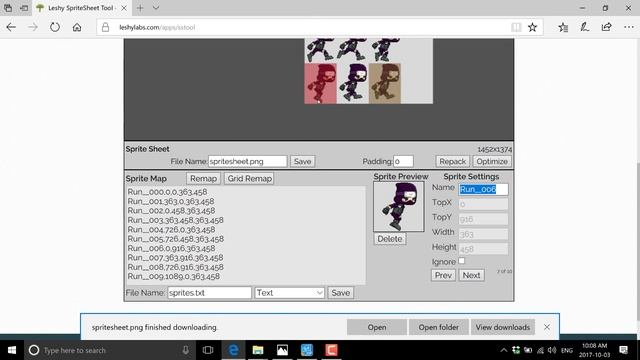The image size is (640, 360).
Task: Open the web notes pen icon
Action: [584, 27]
